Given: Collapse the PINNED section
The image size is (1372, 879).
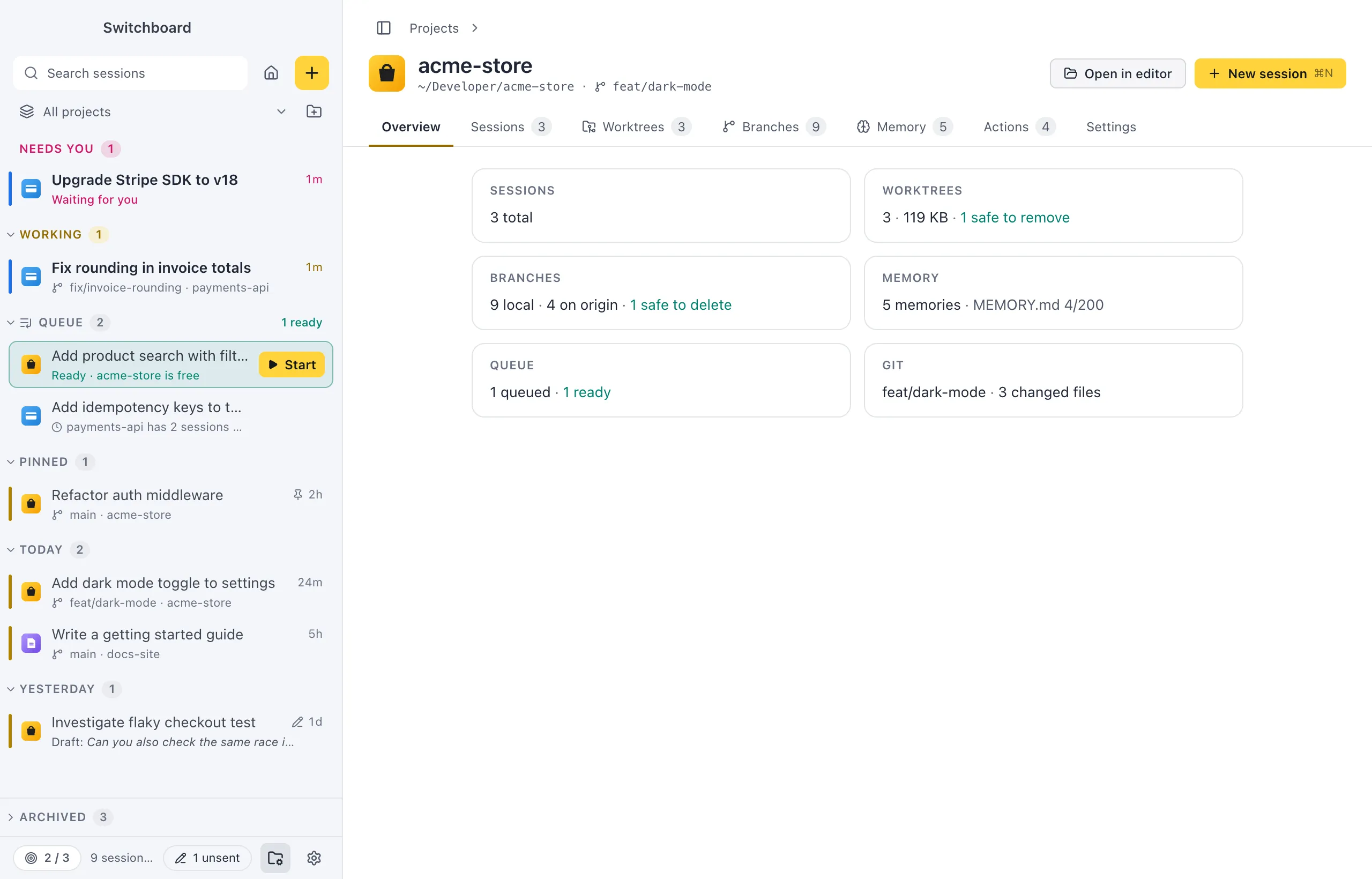Looking at the screenshot, I should pyautogui.click(x=10, y=462).
